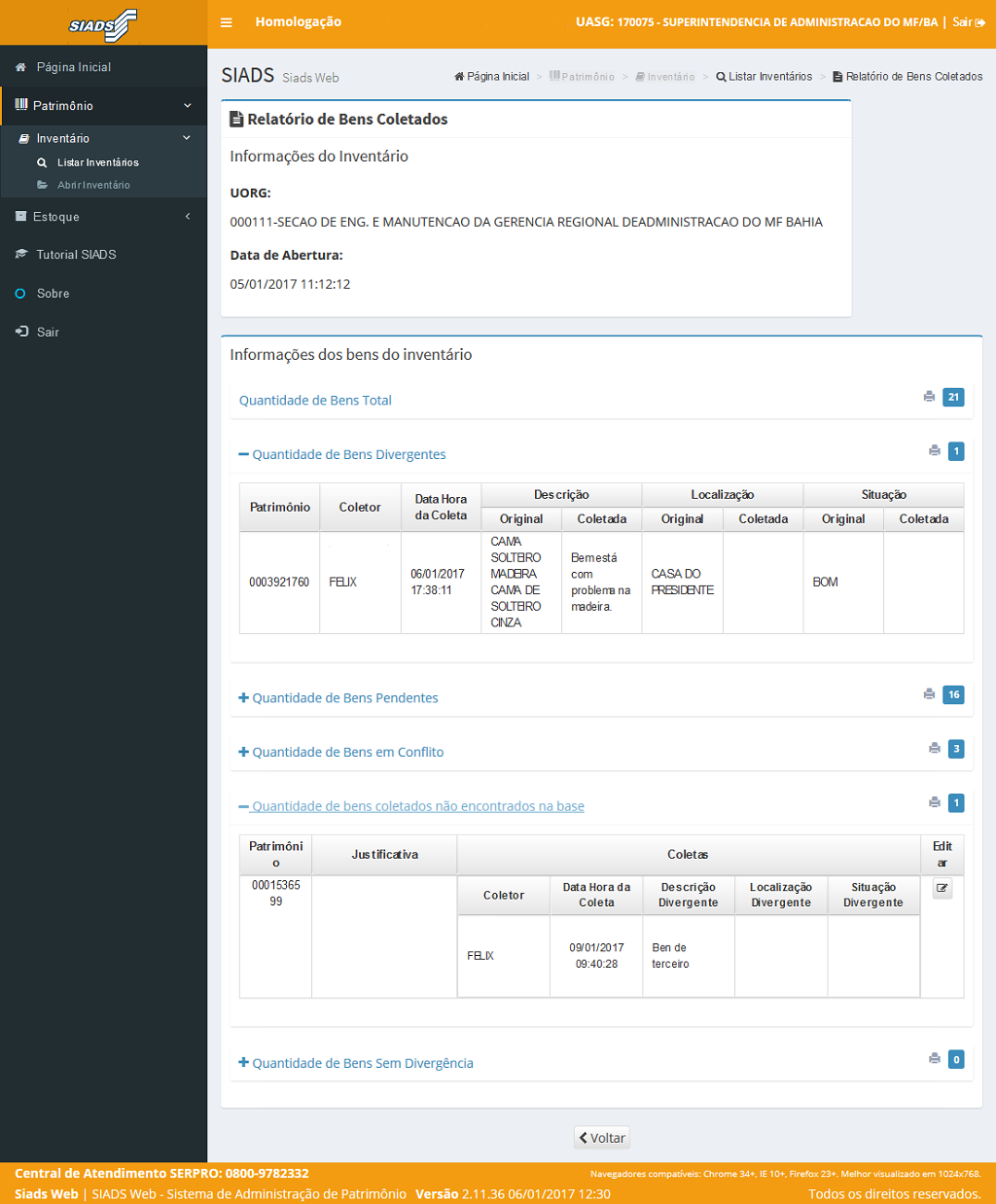Click the 0 count badge for Sem Divergência
The image size is (996, 1204).
[956, 1060]
